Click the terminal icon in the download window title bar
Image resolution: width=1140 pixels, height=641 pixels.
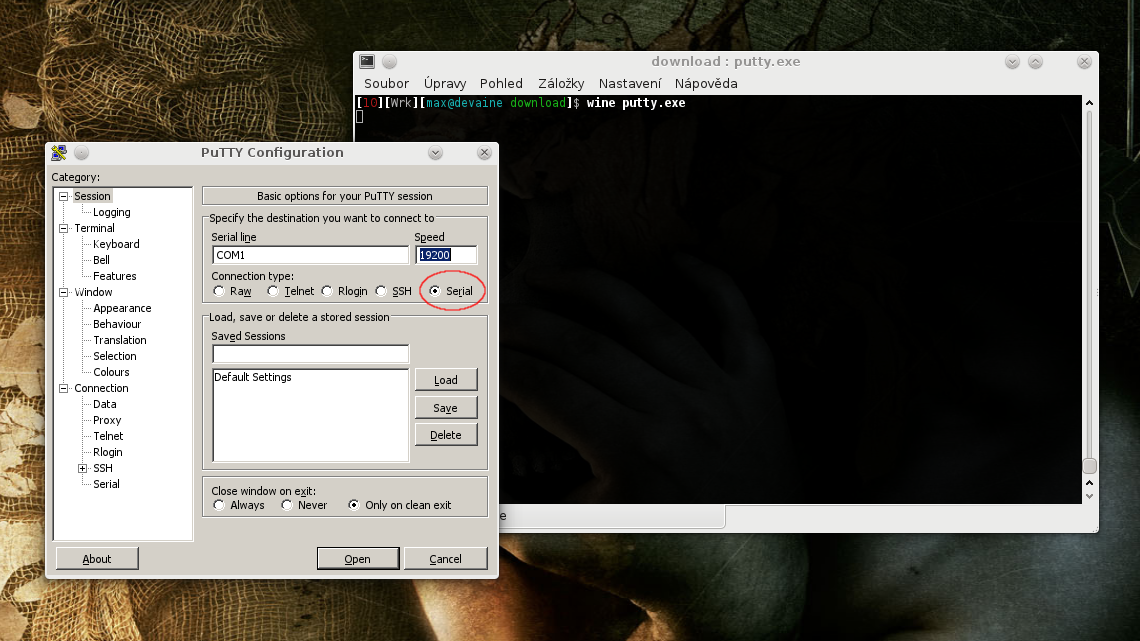click(x=367, y=62)
